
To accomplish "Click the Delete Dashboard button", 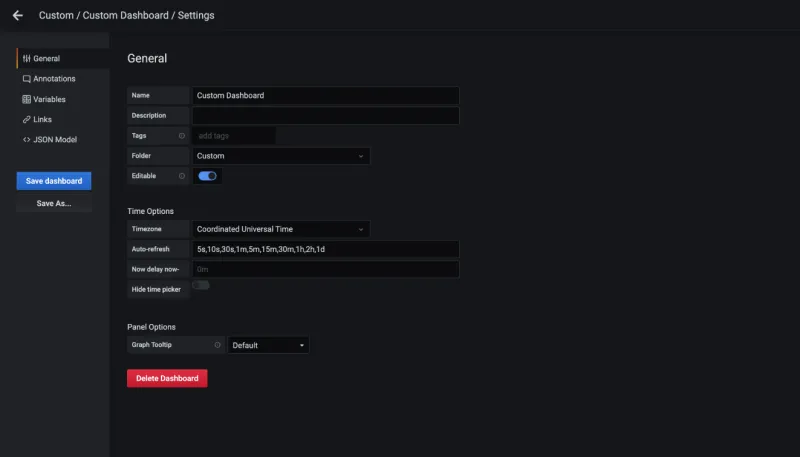I will click(x=167, y=378).
